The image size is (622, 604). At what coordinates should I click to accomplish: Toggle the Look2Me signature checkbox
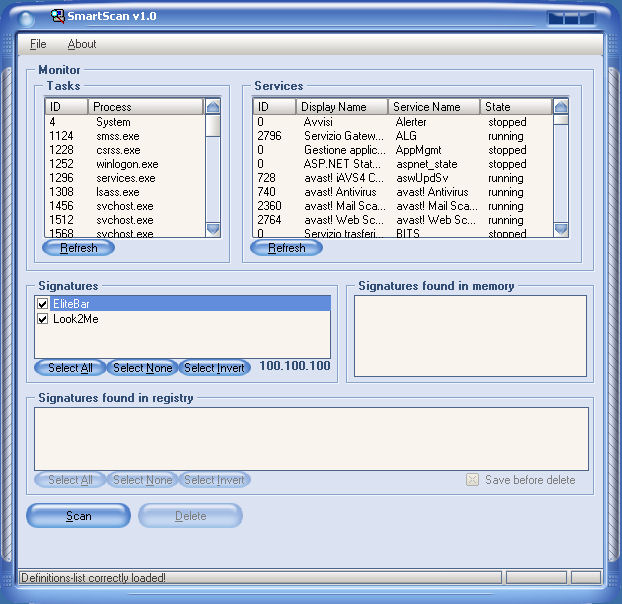pos(42,319)
